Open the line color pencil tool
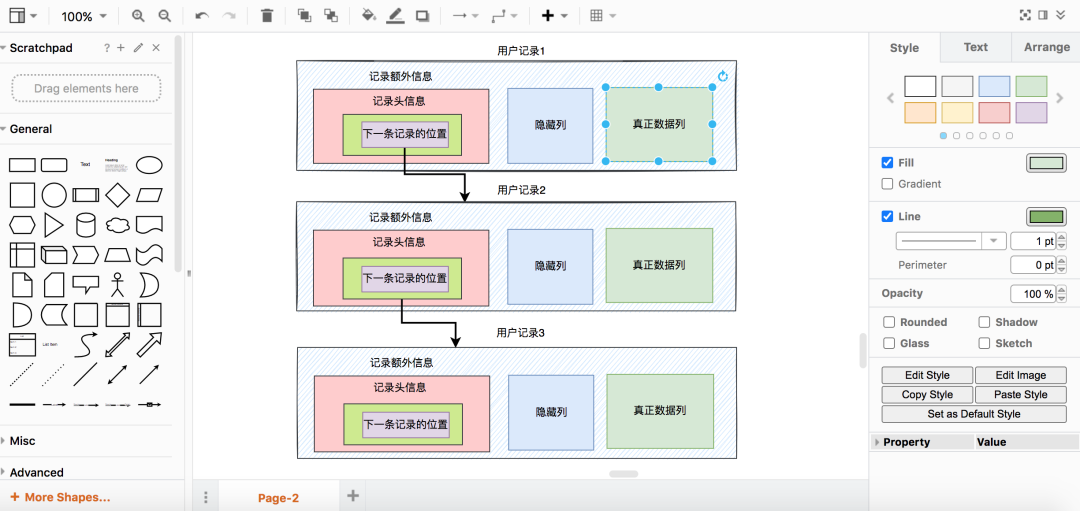 (395, 16)
